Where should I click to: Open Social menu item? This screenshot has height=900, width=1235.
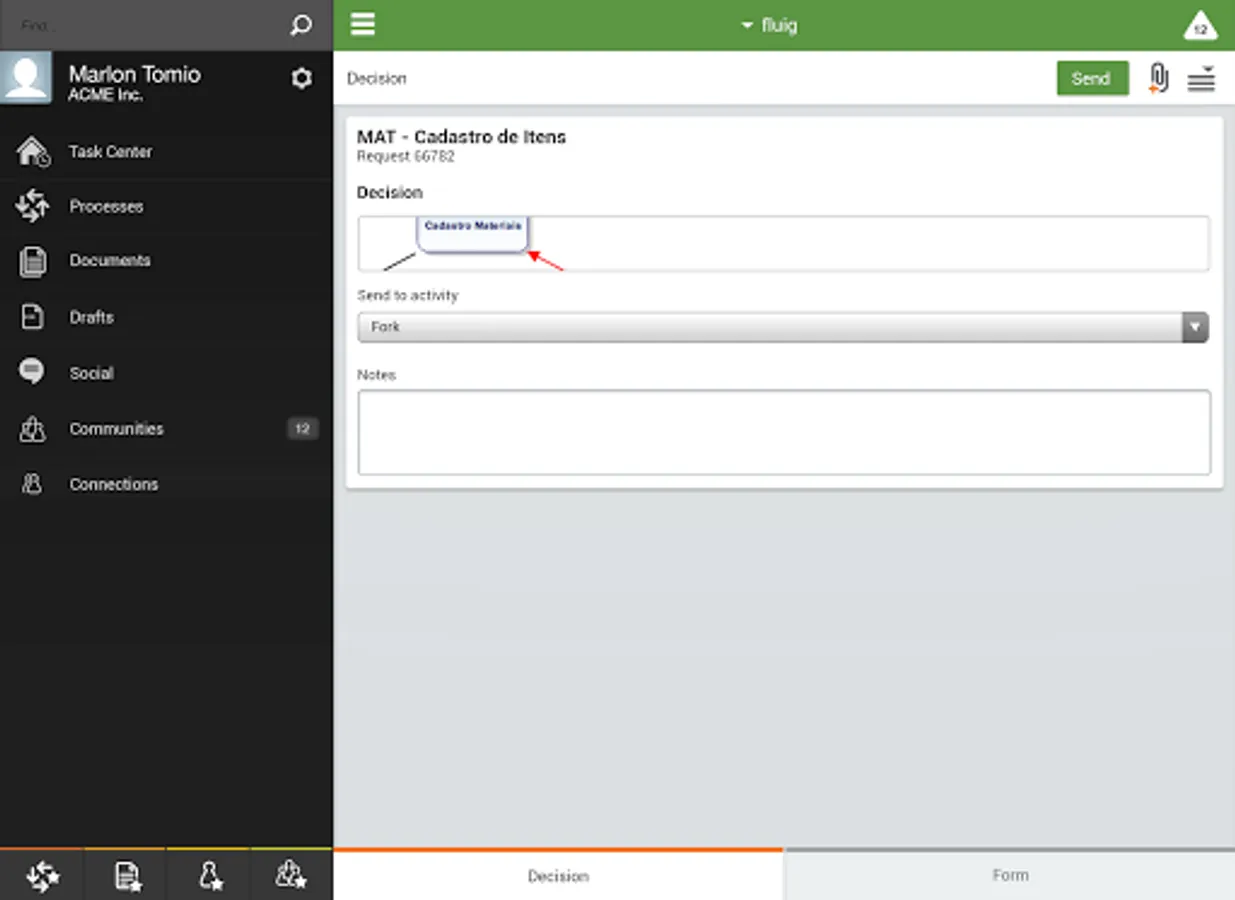coord(166,372)
